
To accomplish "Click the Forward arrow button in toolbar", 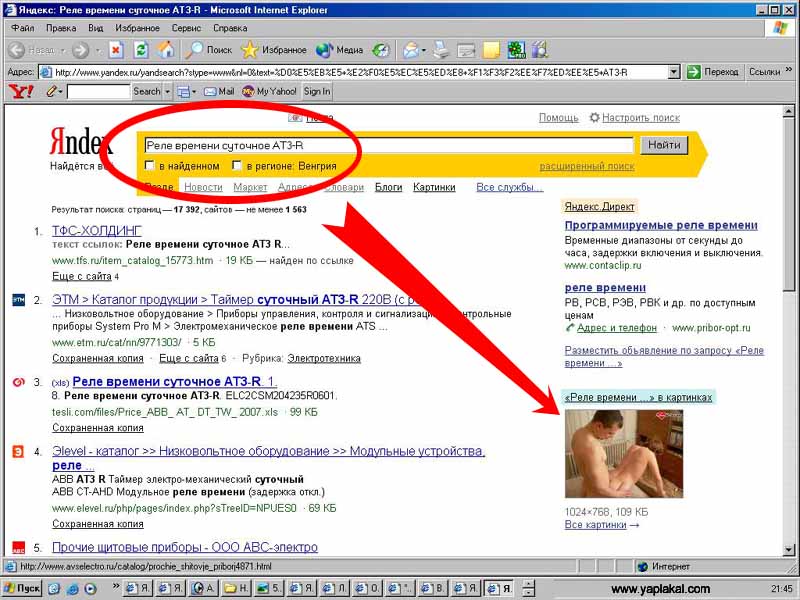I will [80, 50].
